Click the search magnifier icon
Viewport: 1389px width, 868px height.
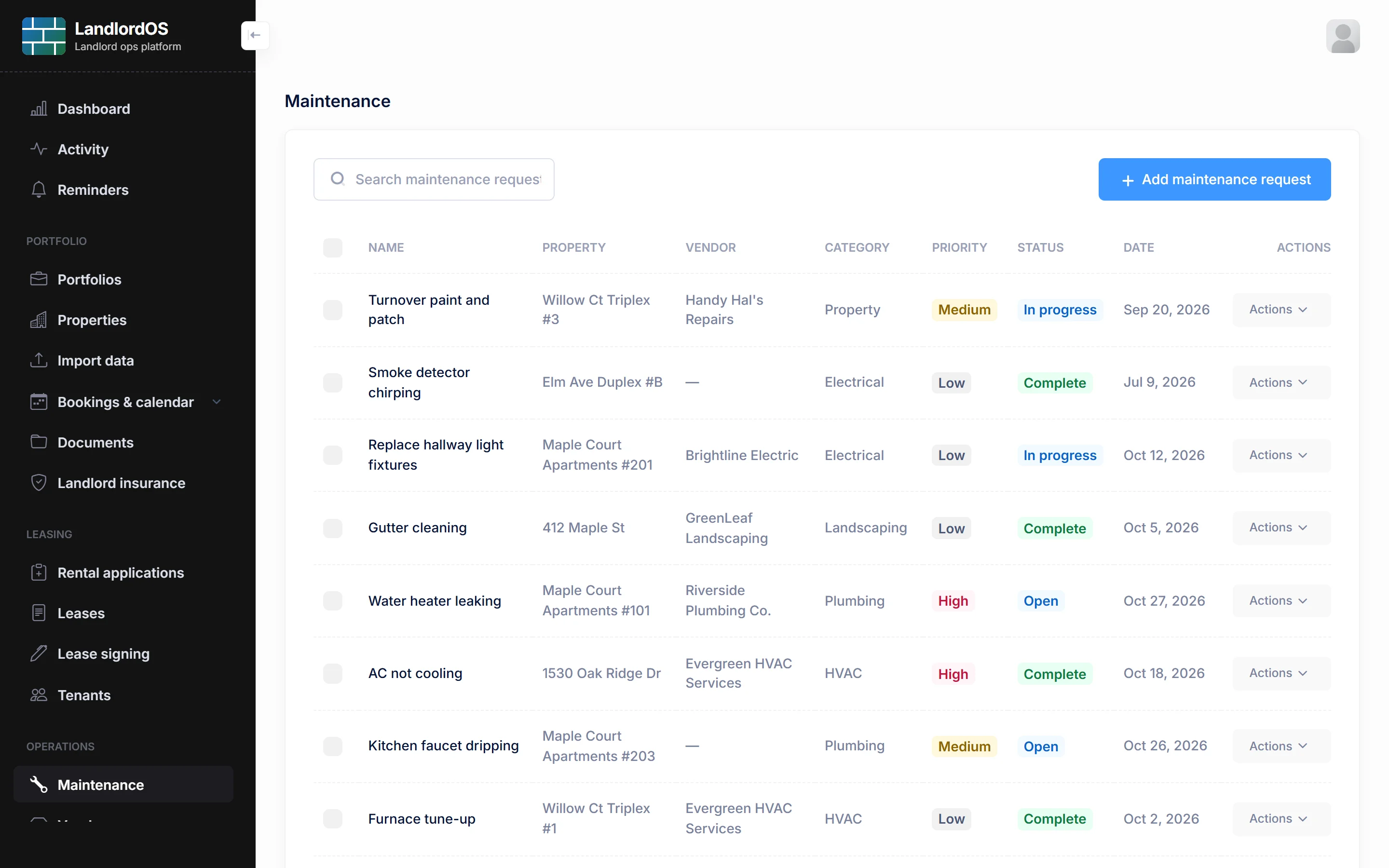(338, 179)
